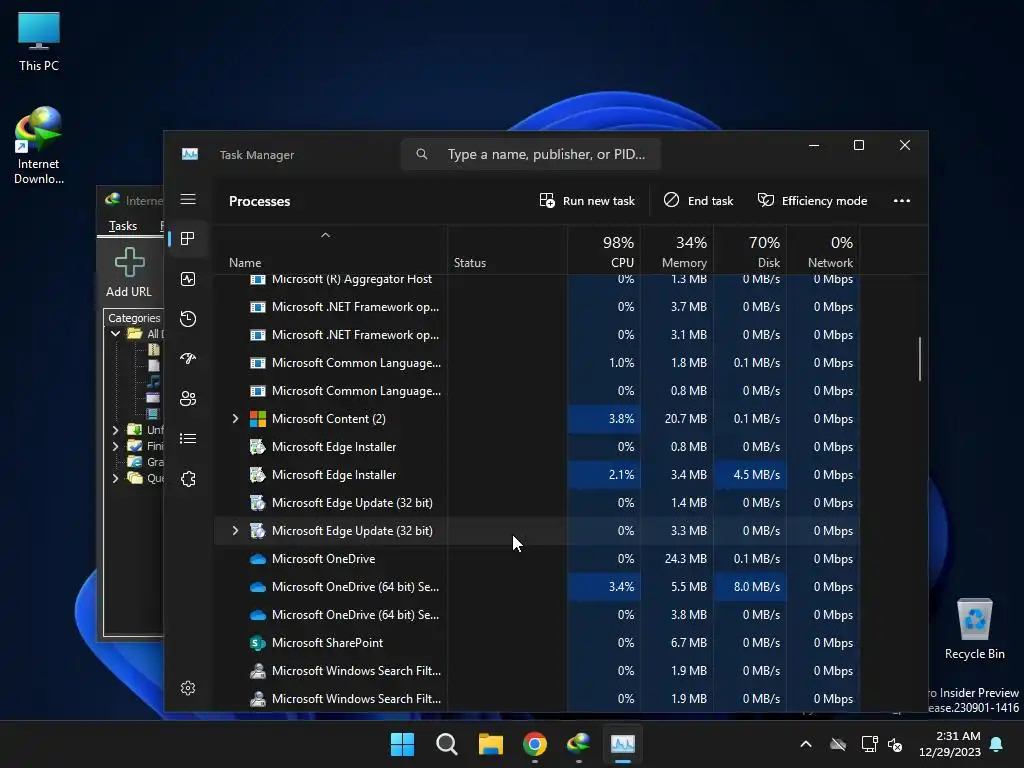1024x768 pixels.
Task: Click Add URL in Internet Download Manager
Action: pos(129,273)
